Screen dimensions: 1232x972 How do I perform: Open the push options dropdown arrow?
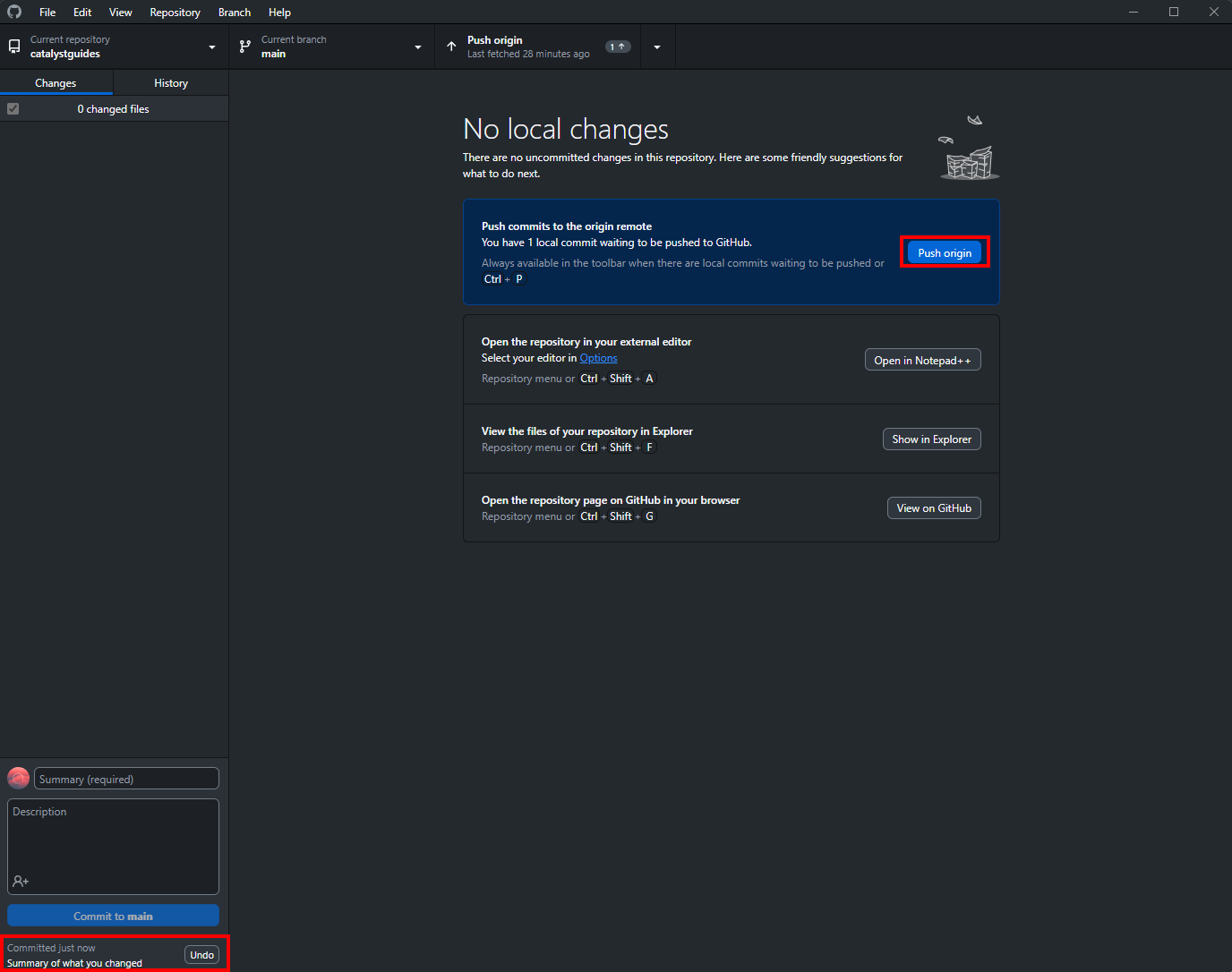click(657, 47)
